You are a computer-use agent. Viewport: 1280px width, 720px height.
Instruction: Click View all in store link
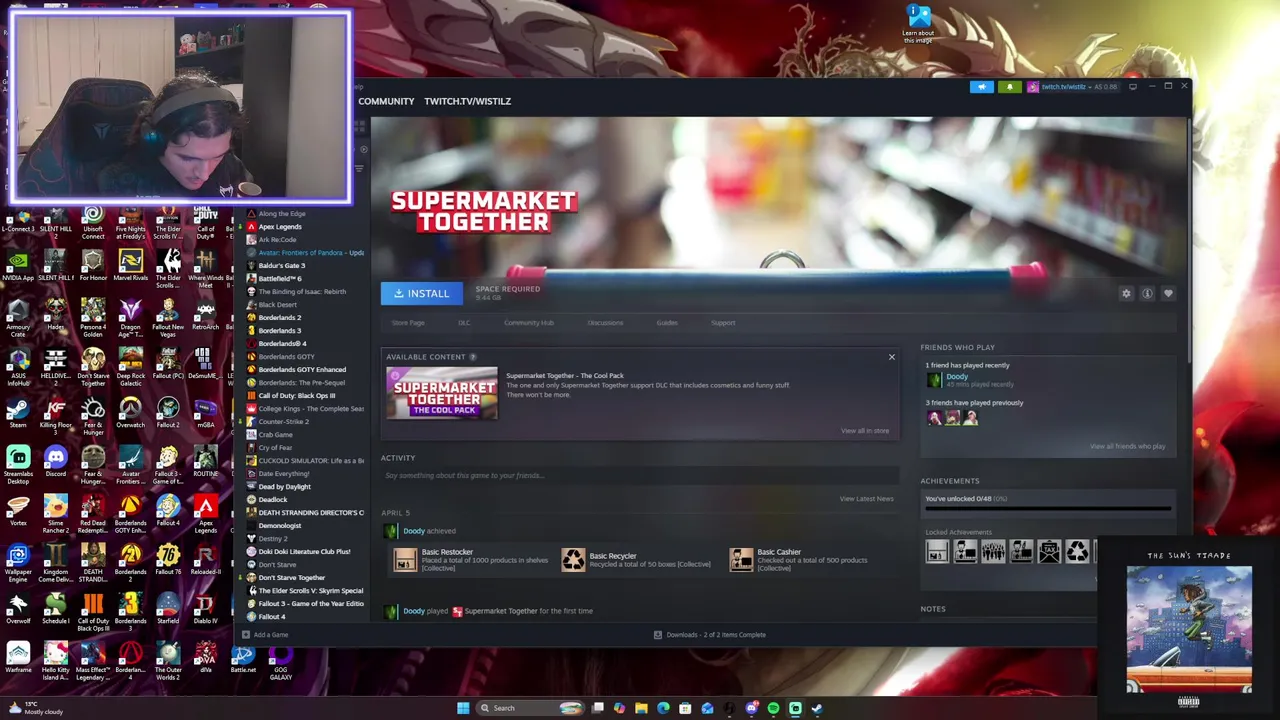pos(865,431)
